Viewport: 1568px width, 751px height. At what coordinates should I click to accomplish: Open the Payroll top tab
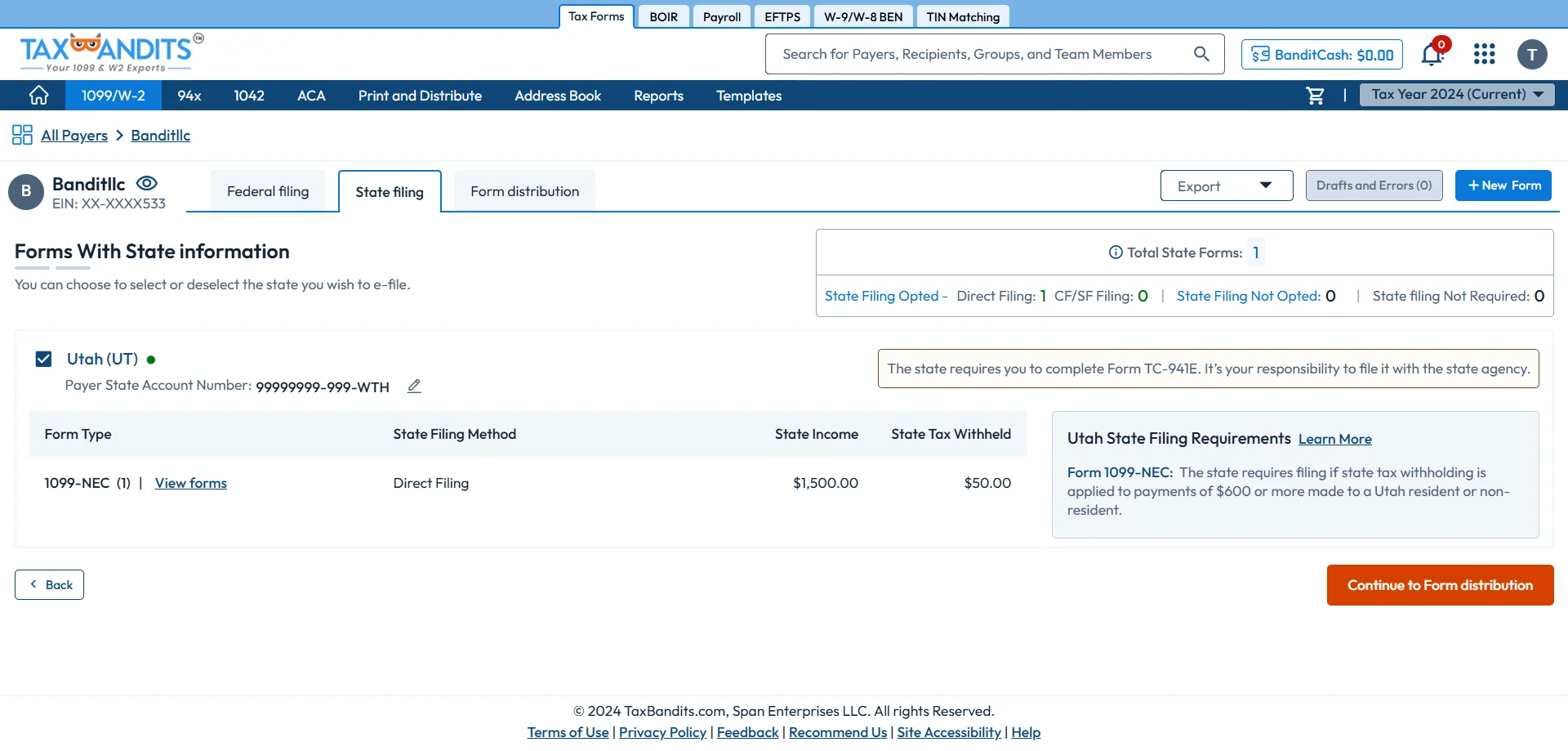722,16
